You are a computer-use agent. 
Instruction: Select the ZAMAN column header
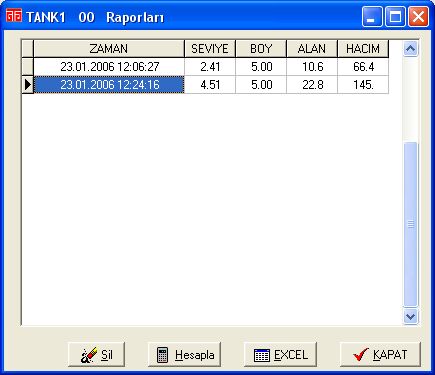[x=109, y=49]
